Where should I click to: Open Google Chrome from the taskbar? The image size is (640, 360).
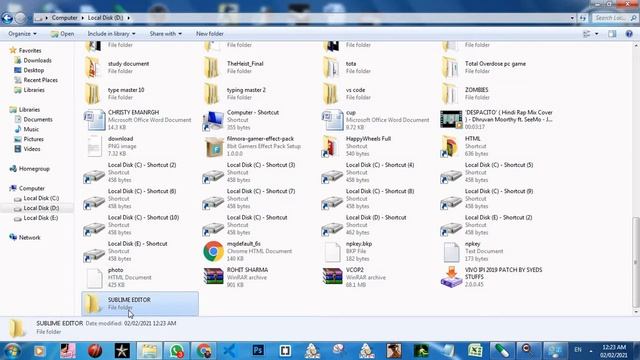point(203,351)
